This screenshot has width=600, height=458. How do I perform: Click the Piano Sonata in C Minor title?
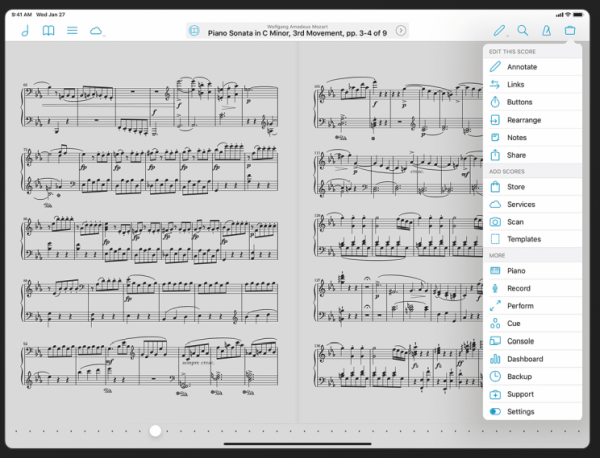click(x=297, y=33)
